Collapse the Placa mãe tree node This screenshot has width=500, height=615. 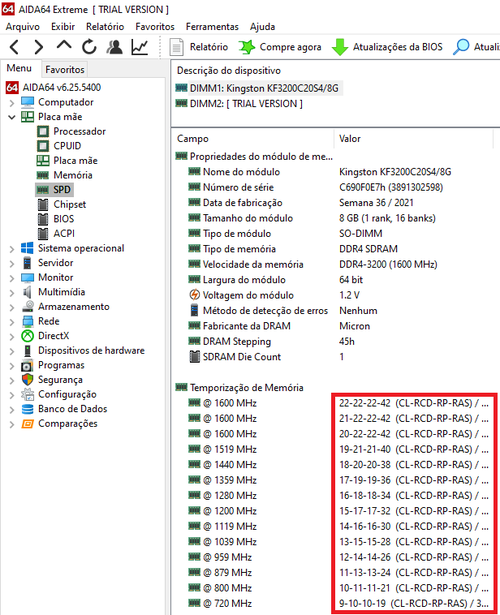tap(12, 117)
